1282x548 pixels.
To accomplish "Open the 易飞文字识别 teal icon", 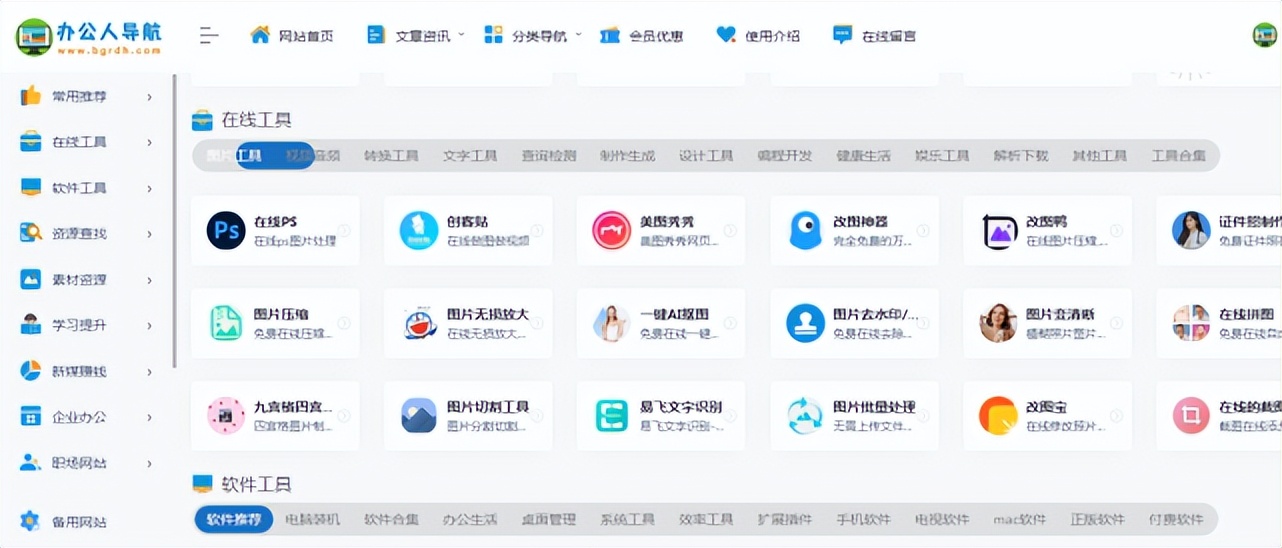I will tap(612, 415).
